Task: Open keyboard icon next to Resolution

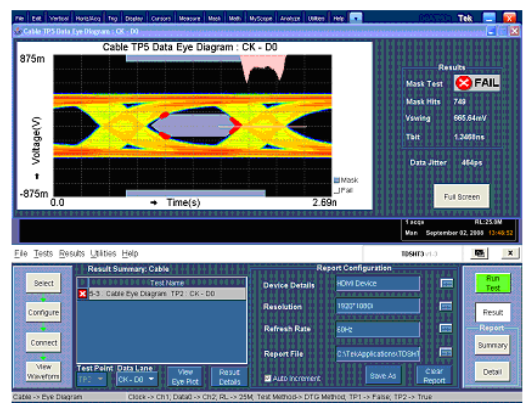Action: pos(446,306)
